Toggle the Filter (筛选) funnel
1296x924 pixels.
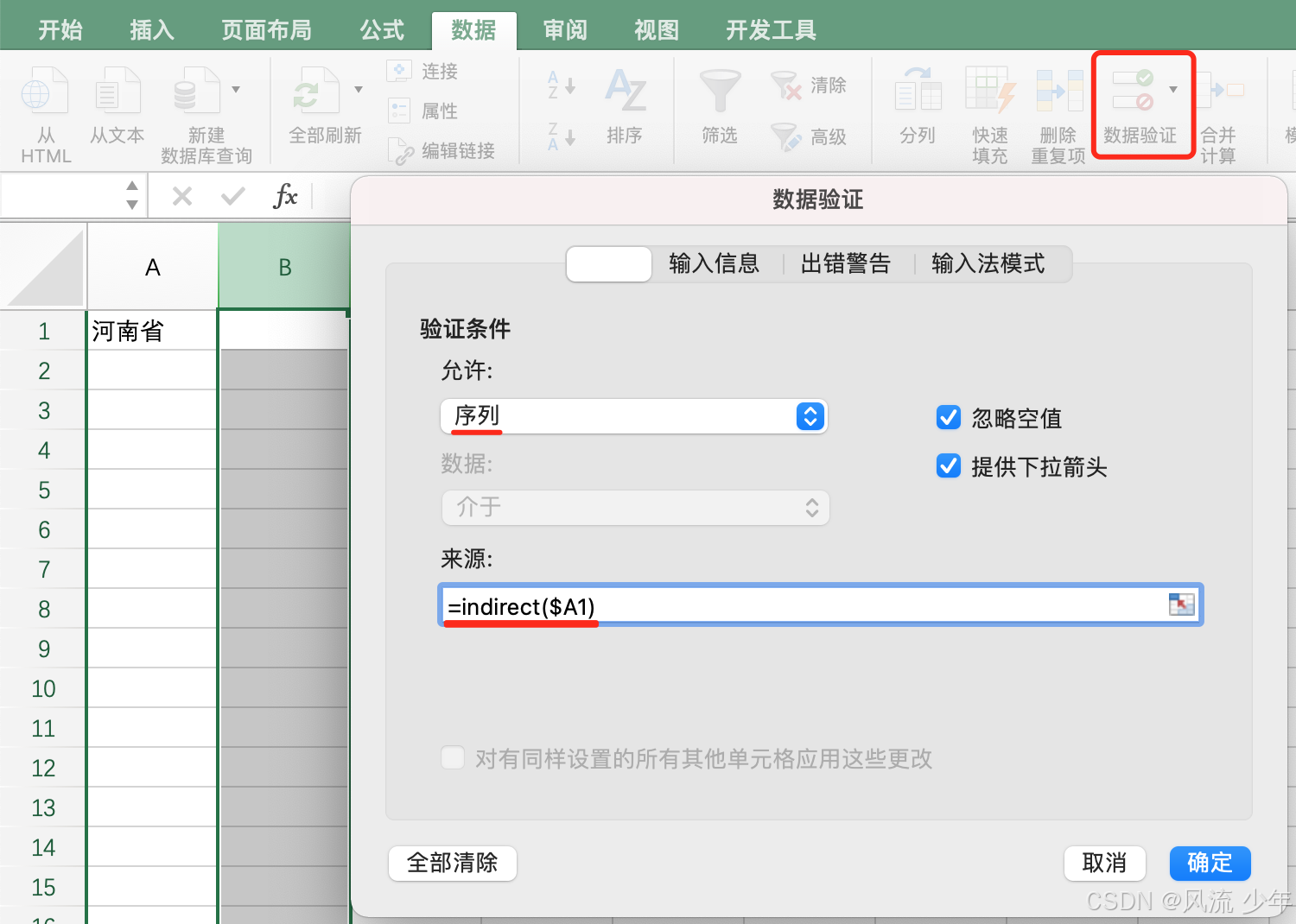pyautogui.click(x=720, y=91)
